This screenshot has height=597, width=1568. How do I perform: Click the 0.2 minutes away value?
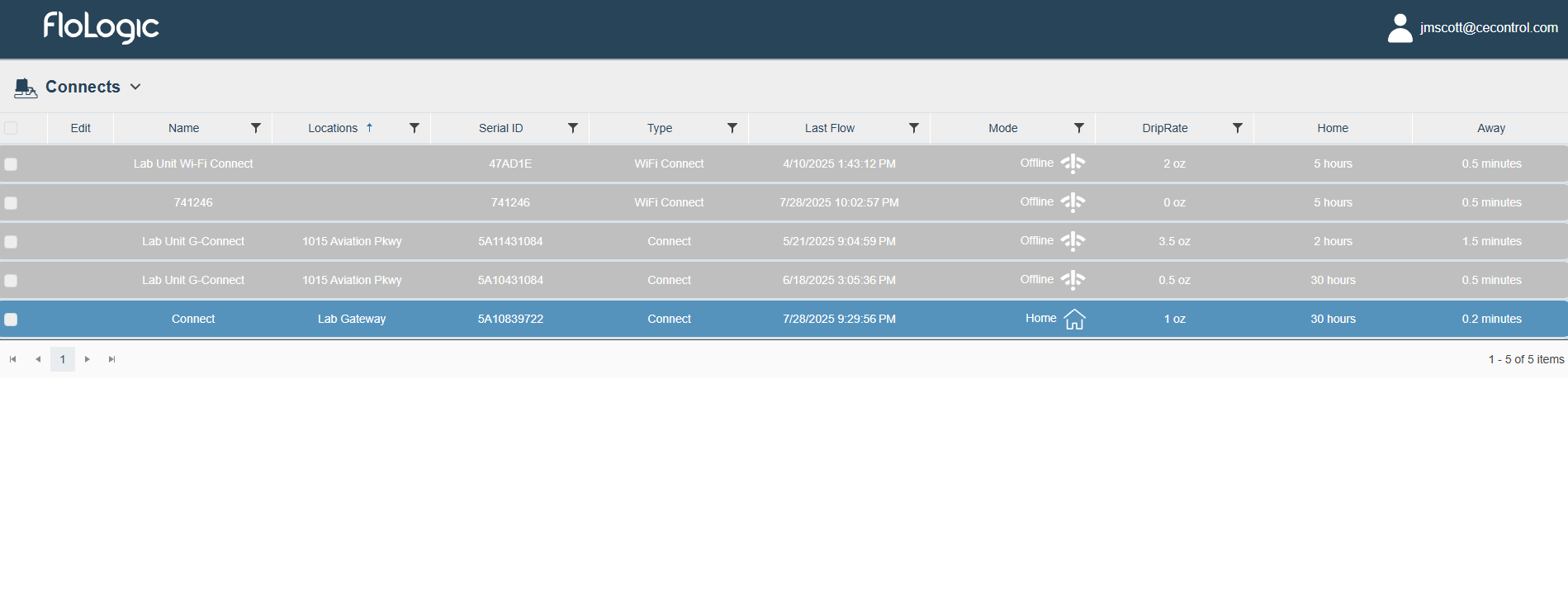coord(1491,319)
